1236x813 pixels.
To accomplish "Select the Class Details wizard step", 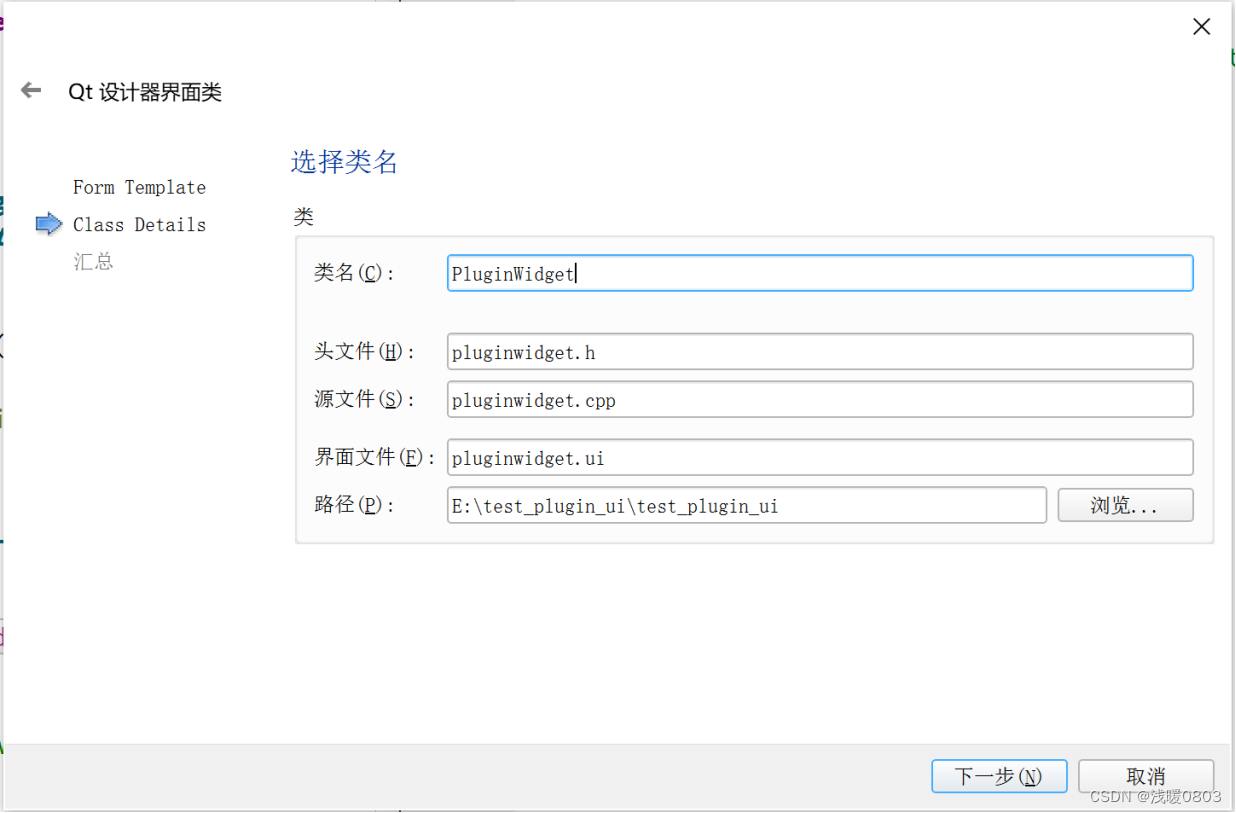I will pos(139,224).
